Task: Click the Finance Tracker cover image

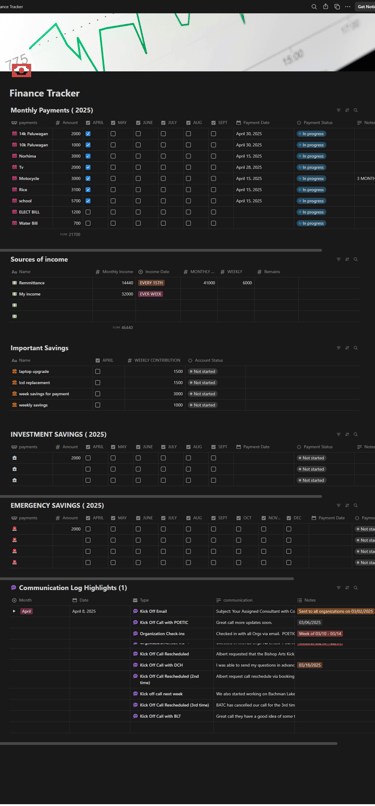Action: tap(188, 42)
